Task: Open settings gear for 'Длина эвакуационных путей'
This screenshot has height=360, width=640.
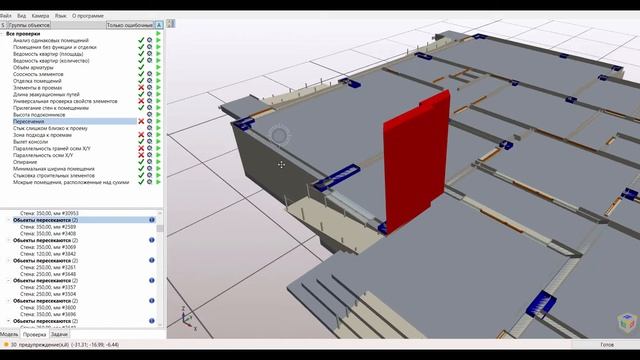Action: tap(150, 94)
